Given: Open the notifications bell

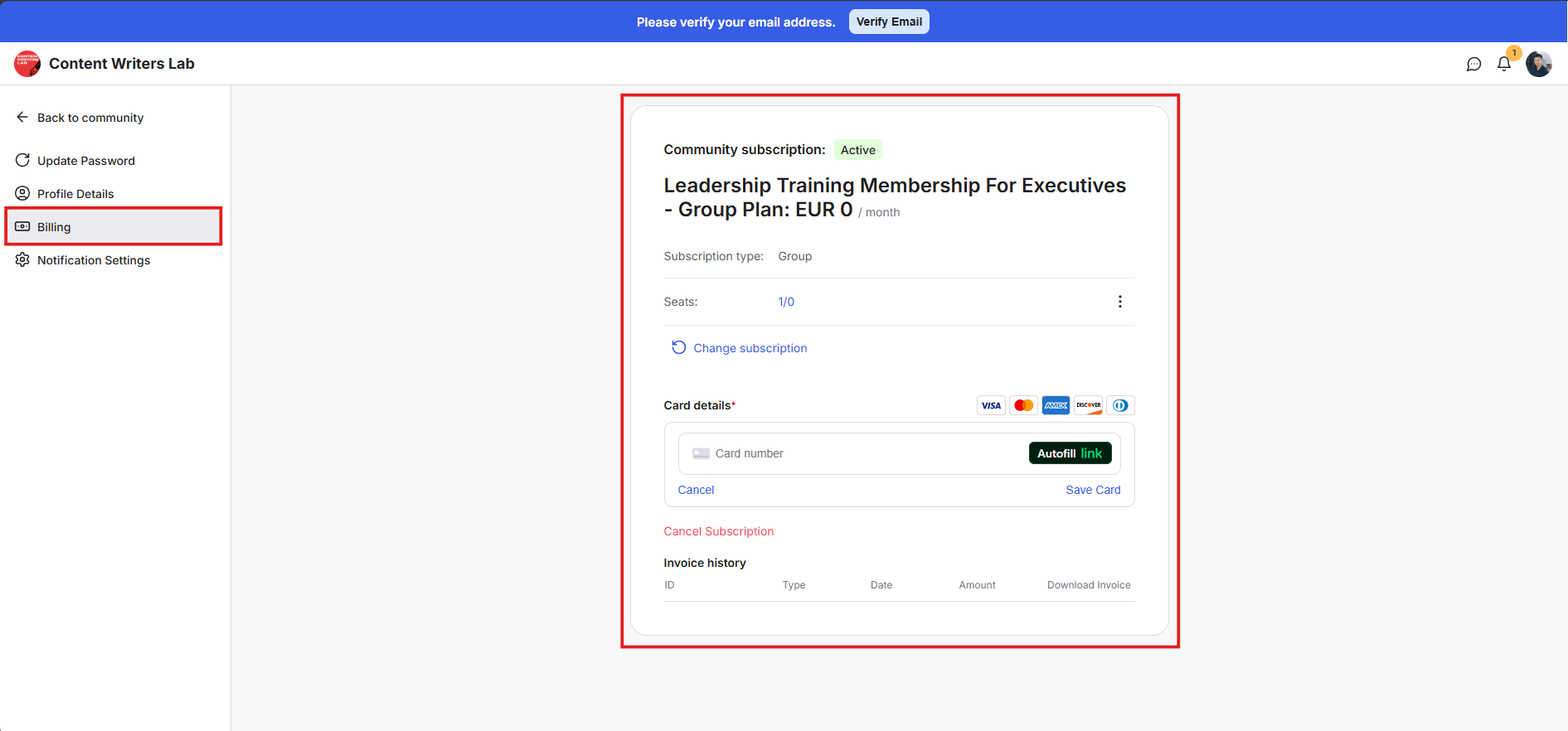Looking at the screenshot, I should (1503, 64).
